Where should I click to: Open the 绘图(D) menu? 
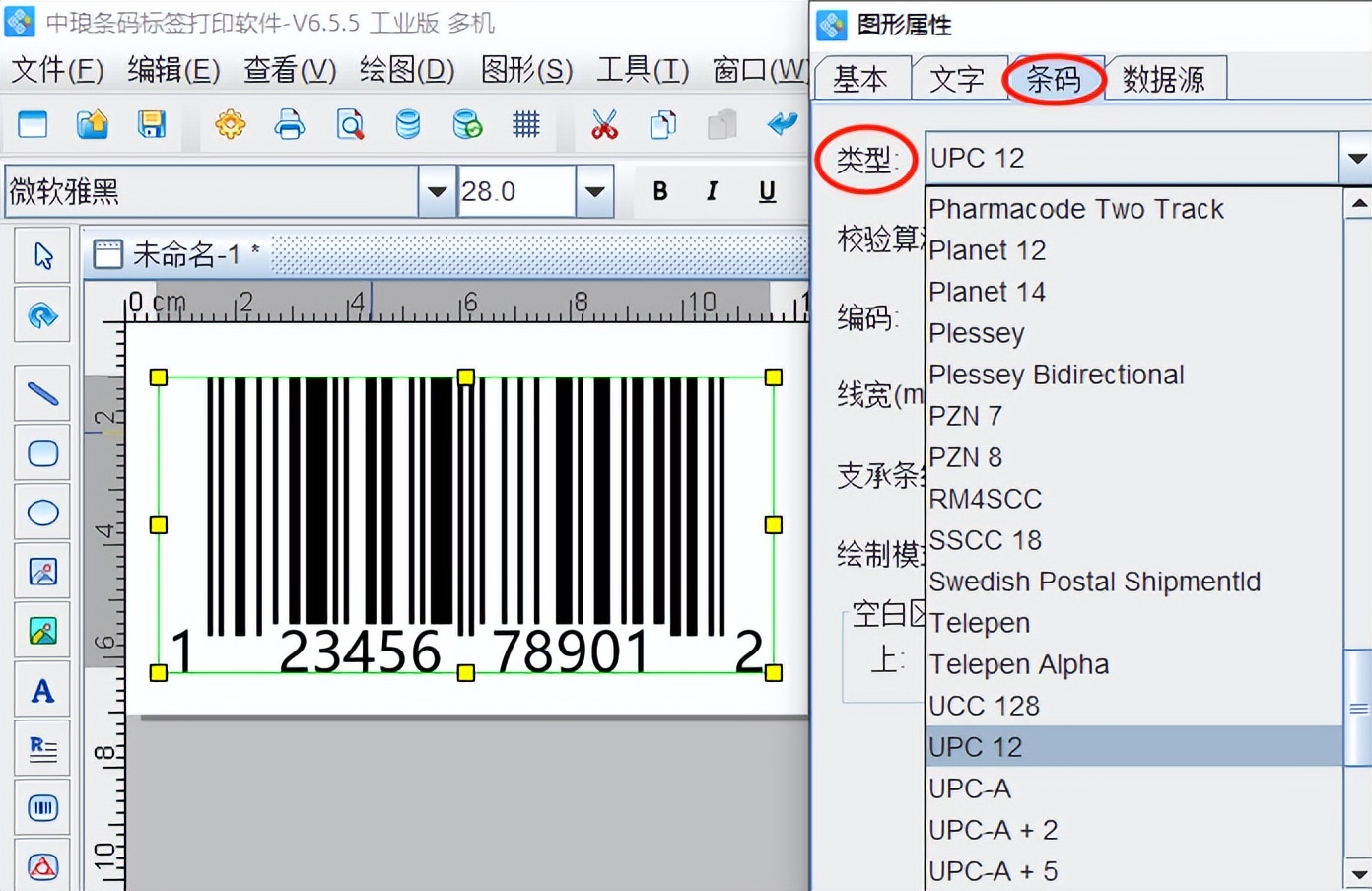point(407,70)
